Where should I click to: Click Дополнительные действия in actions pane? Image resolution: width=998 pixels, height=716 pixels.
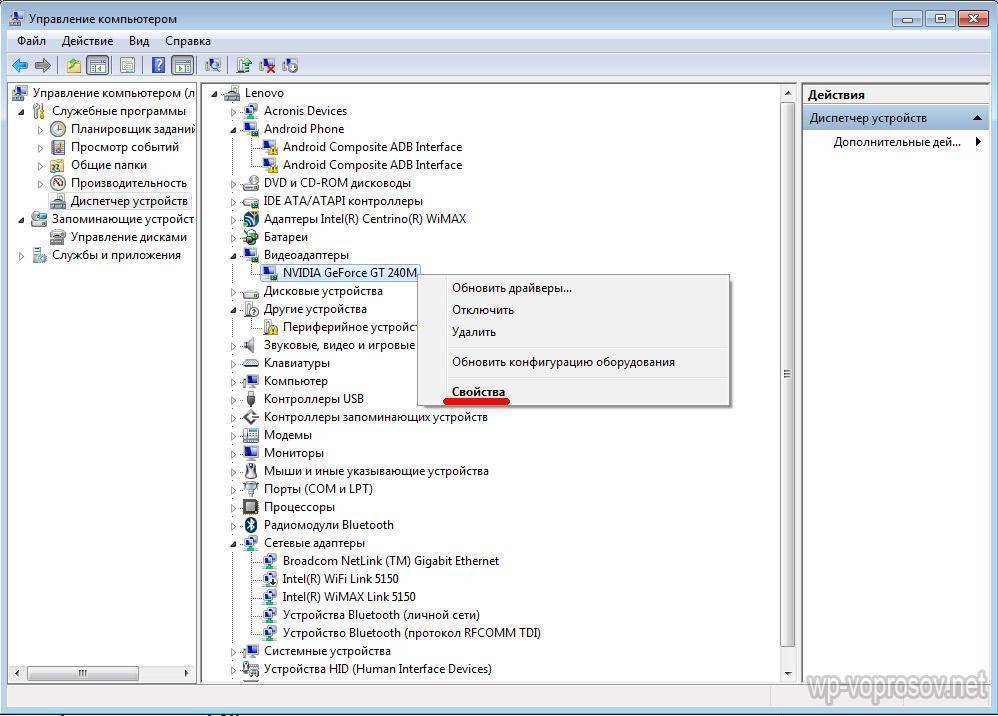[x=896, y=142]
